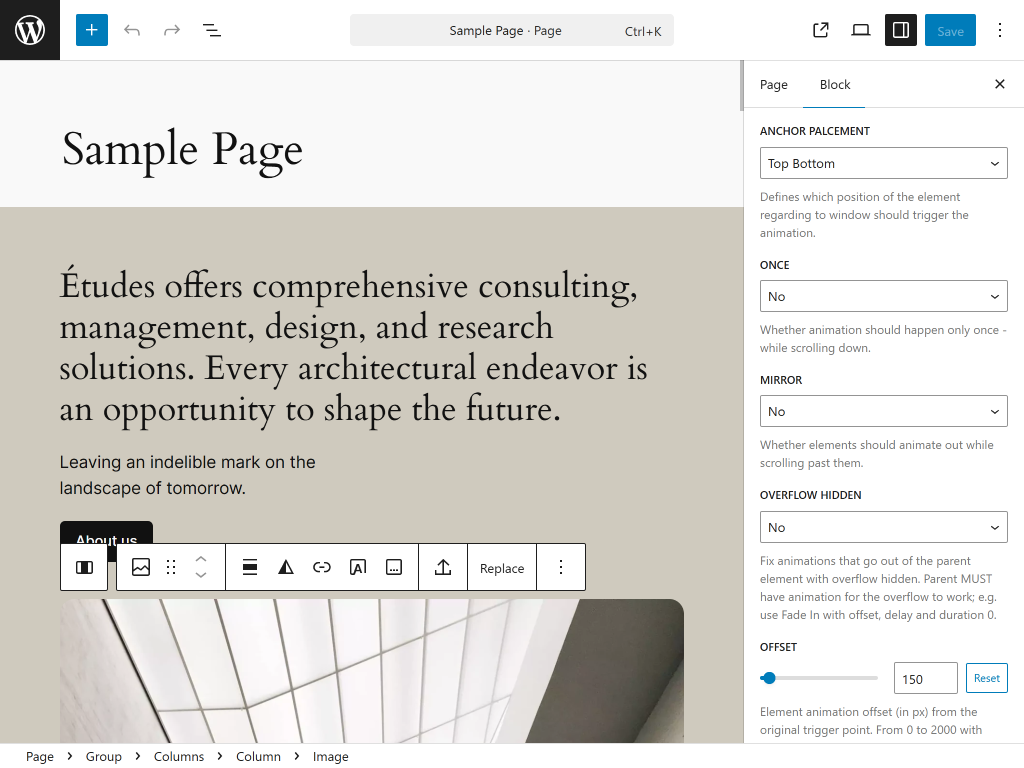The image size is (1024, 768).
Task: Open the Mirror dropdown
Action: 883,411
